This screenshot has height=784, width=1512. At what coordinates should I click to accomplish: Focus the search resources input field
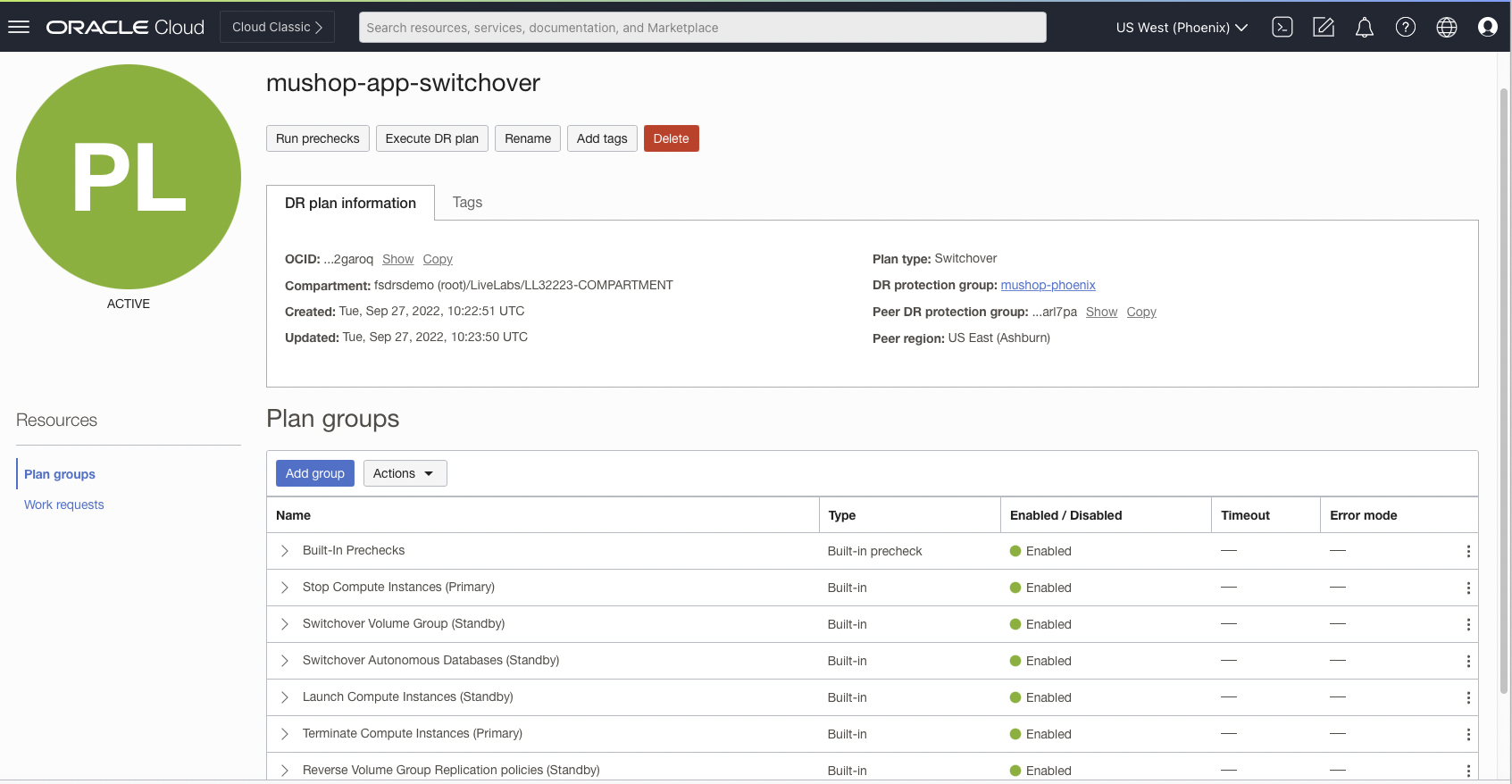(x=702, y=28)
